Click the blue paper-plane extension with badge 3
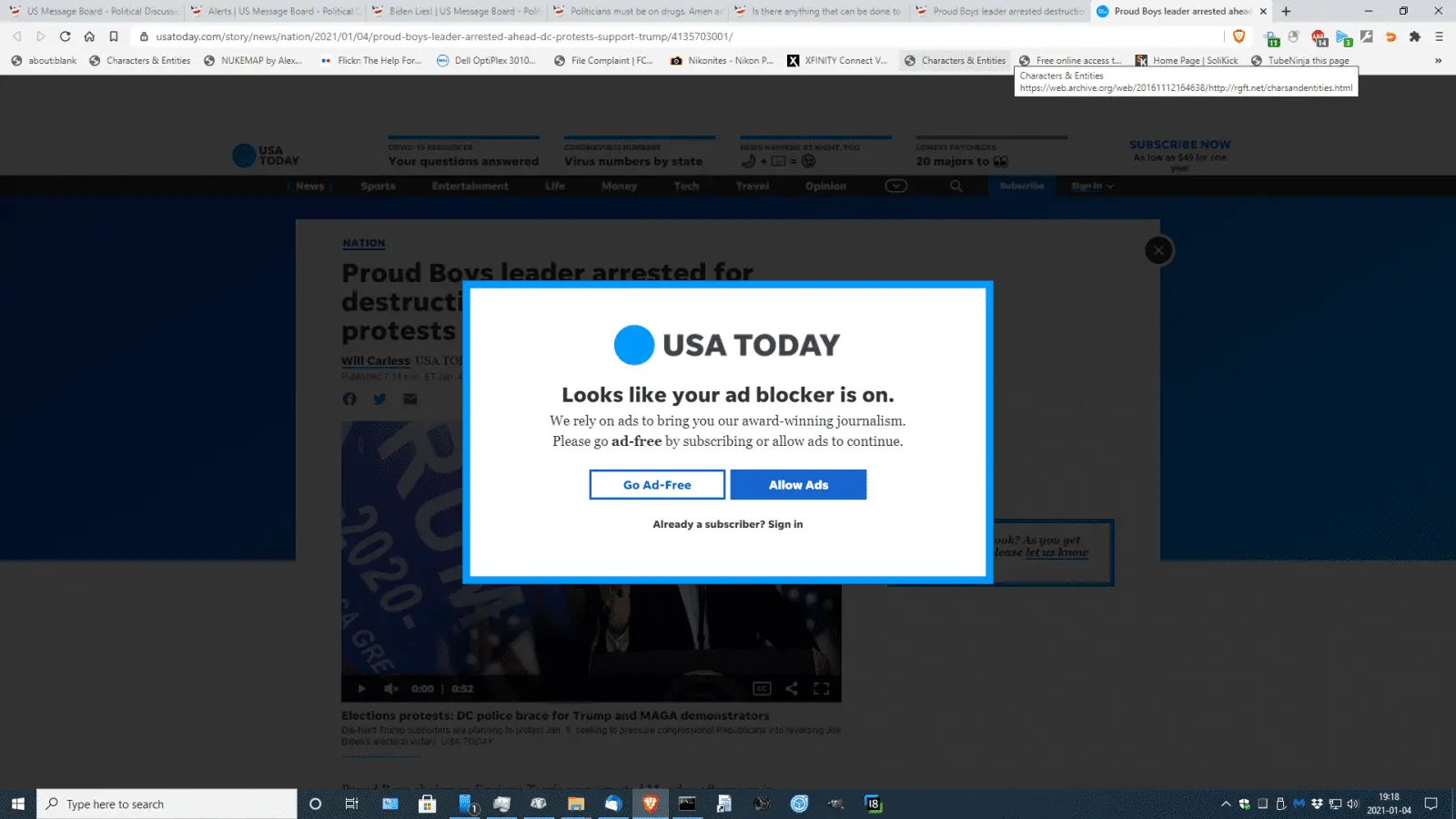The image size is (1456, 819). [x=1343, y=37]
